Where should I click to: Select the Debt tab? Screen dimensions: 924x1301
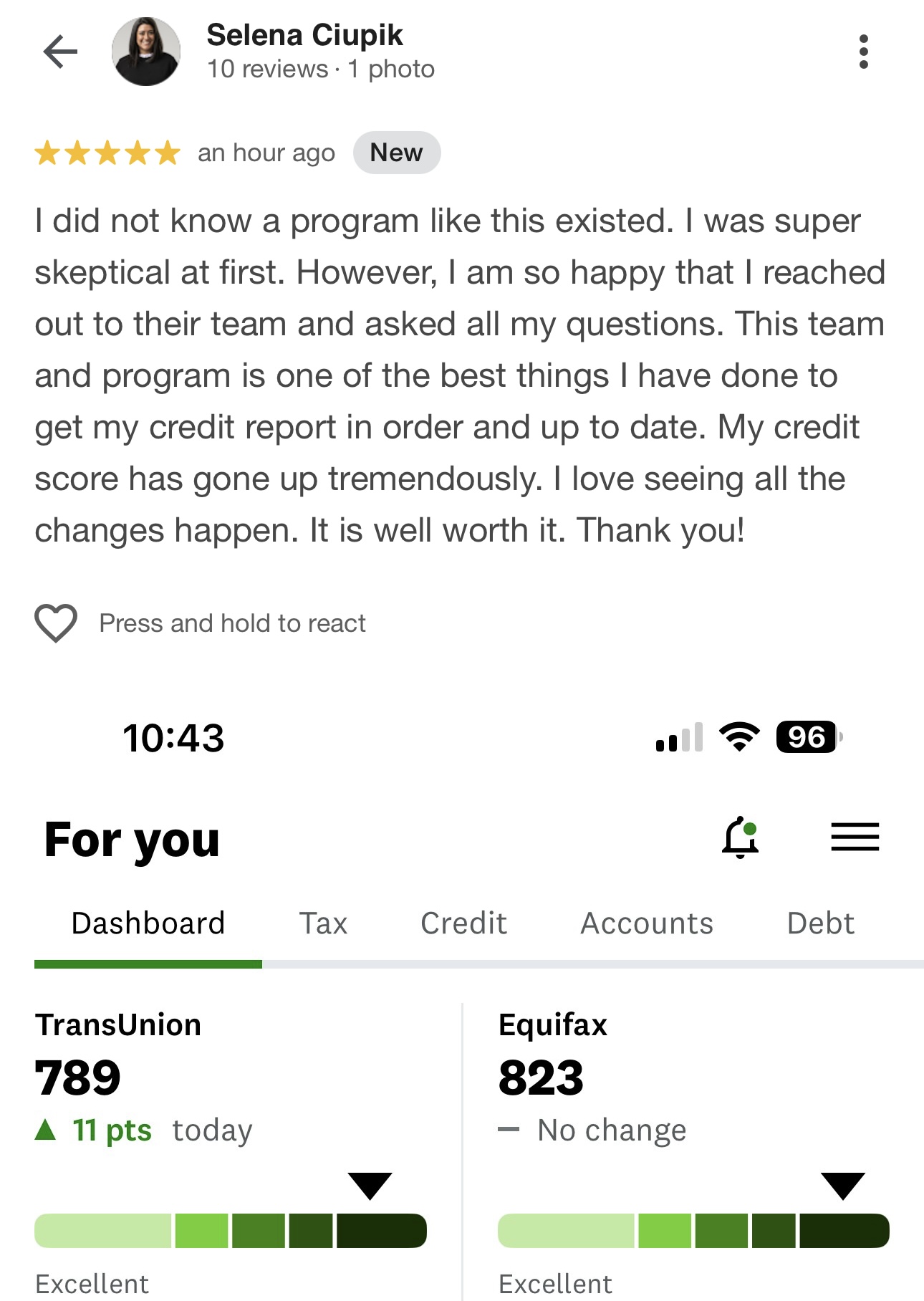(x=821, y=923)
